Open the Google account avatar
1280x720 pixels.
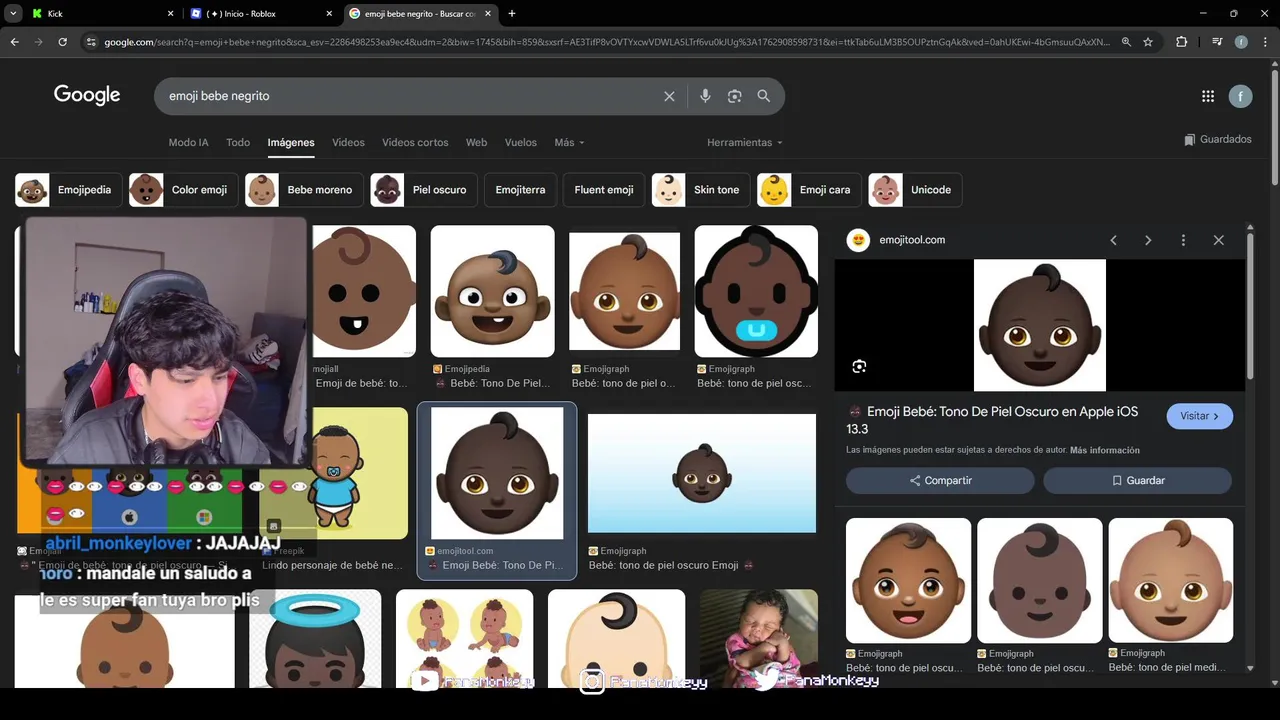[x=1240, y=96]
